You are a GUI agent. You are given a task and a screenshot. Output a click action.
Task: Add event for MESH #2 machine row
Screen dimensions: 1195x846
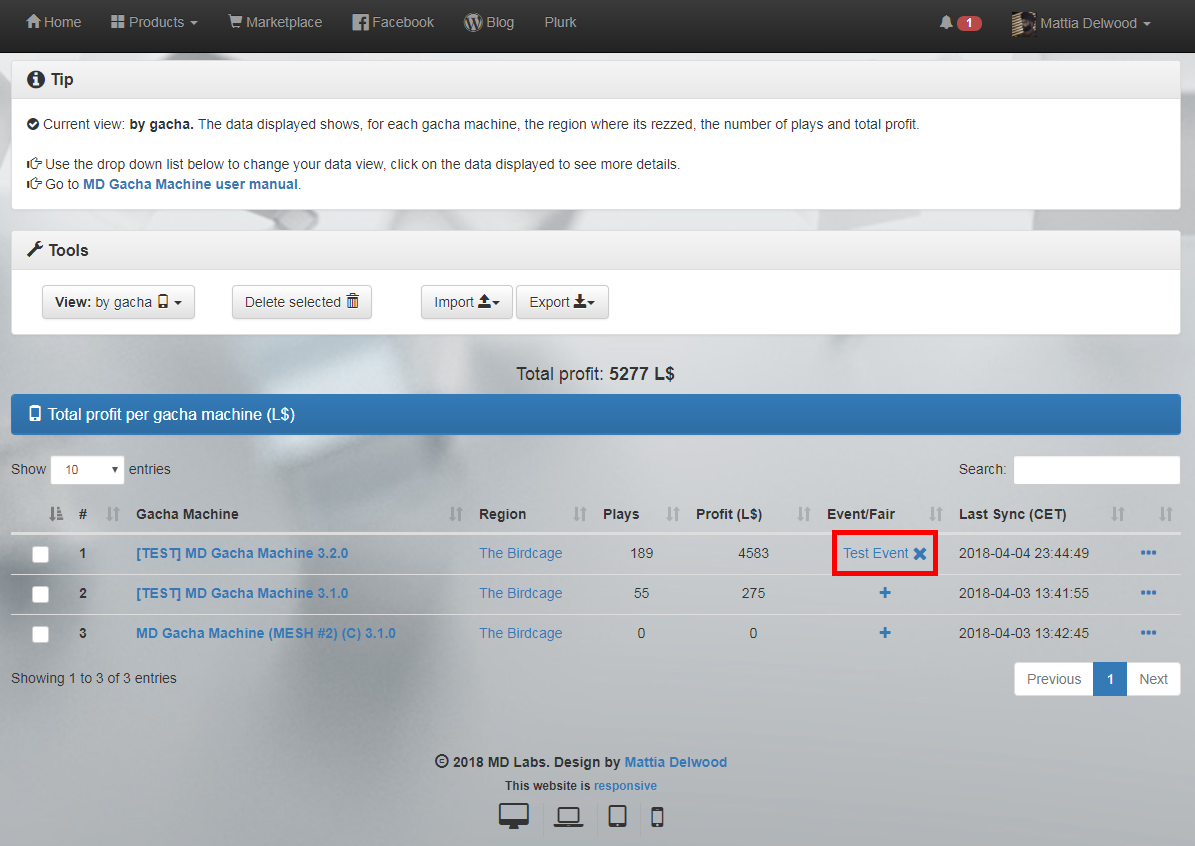pyautogui.click(x=884, y=633)
